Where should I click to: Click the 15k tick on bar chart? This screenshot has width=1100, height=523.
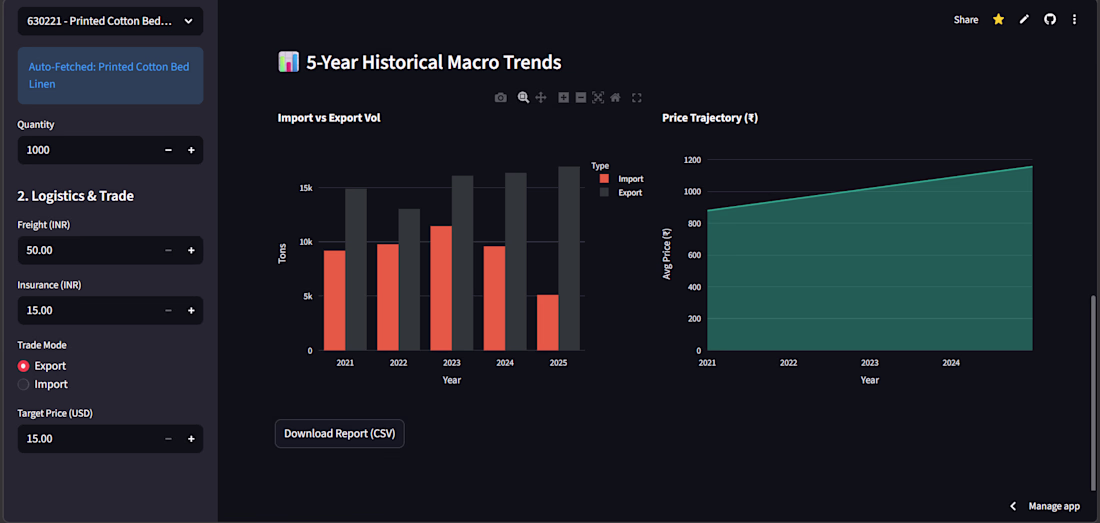click(x=306, y=188)
